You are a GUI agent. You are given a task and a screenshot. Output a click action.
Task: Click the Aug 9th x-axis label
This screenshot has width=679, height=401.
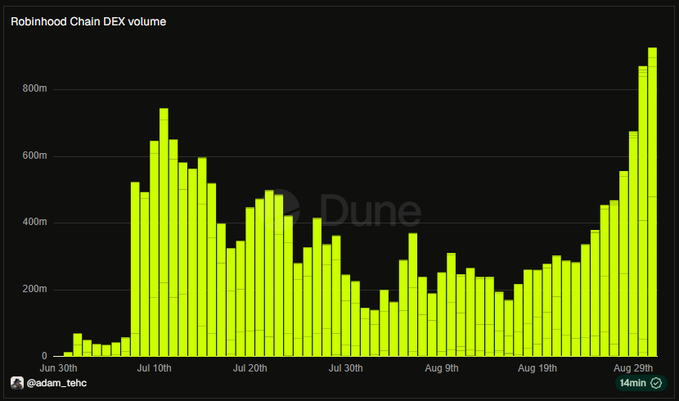[441, 369]
